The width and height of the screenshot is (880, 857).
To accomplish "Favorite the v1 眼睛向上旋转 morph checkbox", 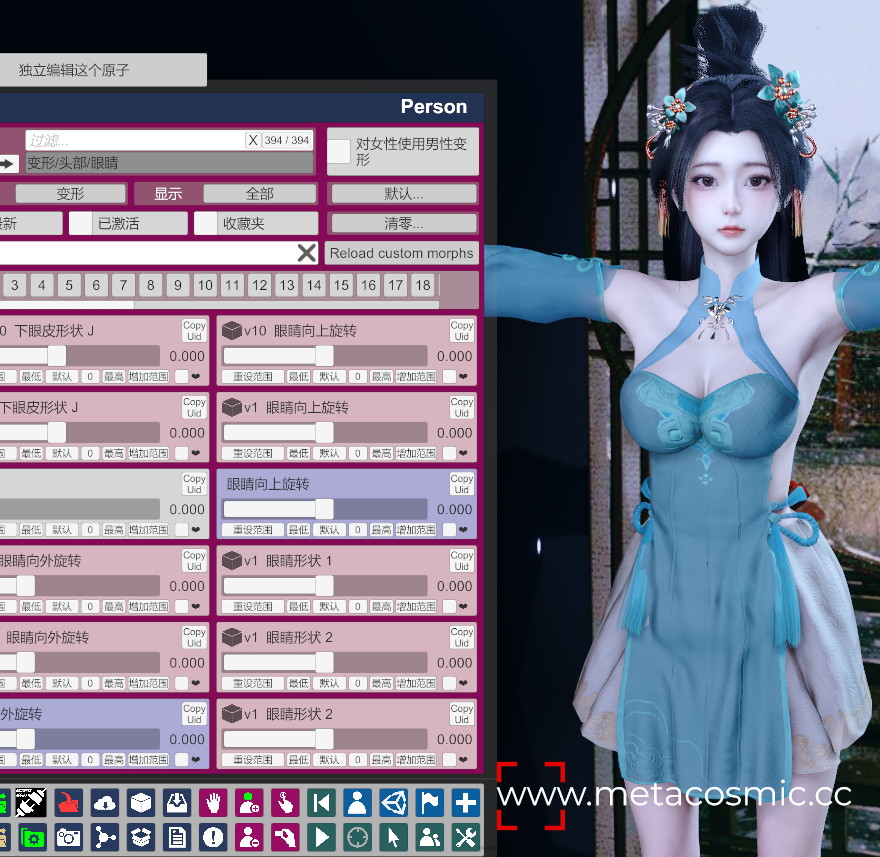I will [449, 453].
